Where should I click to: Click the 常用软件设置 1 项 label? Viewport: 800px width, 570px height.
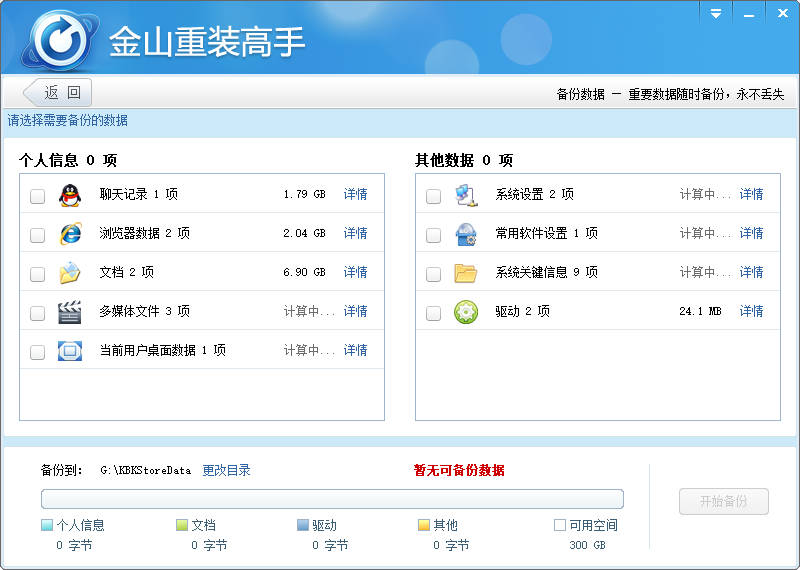click(546, 233)
